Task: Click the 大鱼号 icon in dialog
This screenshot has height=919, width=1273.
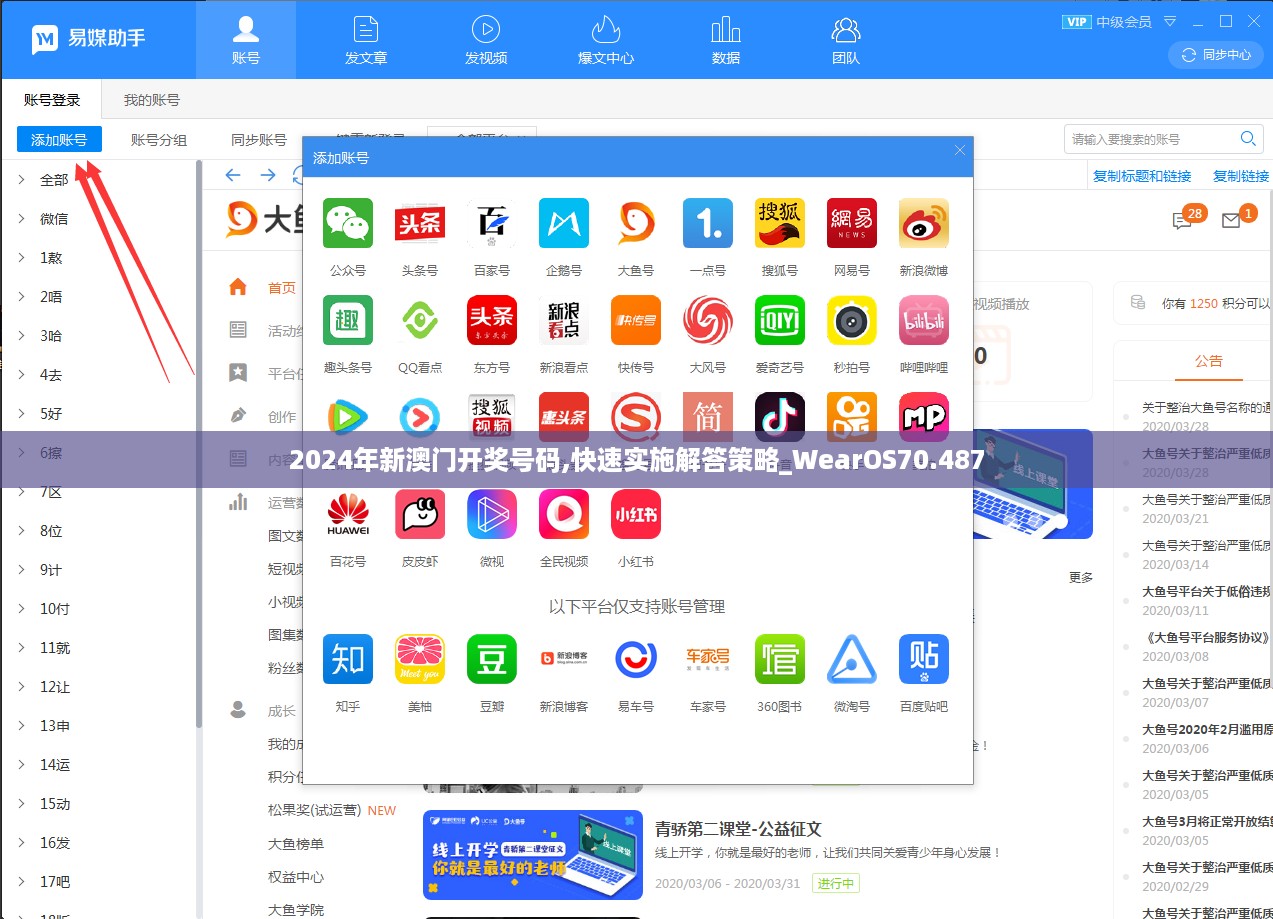Action: 636,223
